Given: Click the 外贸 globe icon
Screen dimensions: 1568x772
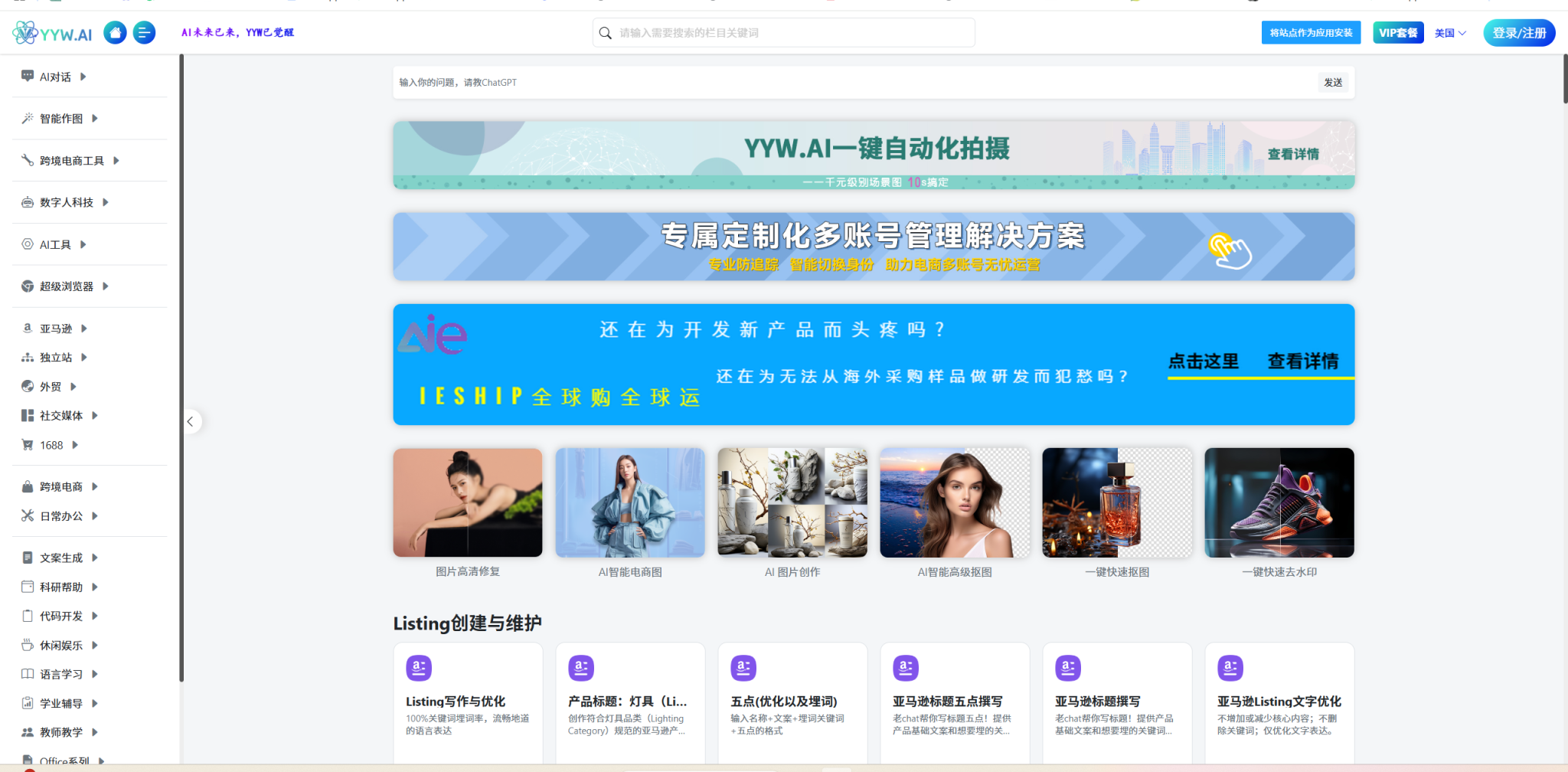Looking at the screenshot, I should coord(28,386).
